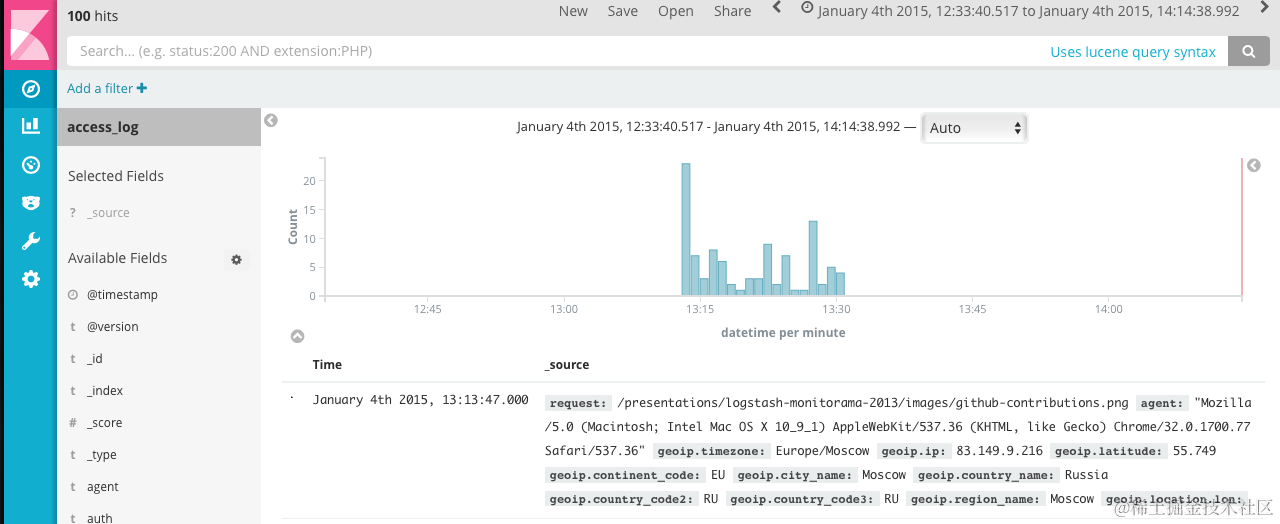Image resolution: width=1280 pixels, height=524 pixels.
Task: Click Open in top menu
Action: click(x=676, y=11)
